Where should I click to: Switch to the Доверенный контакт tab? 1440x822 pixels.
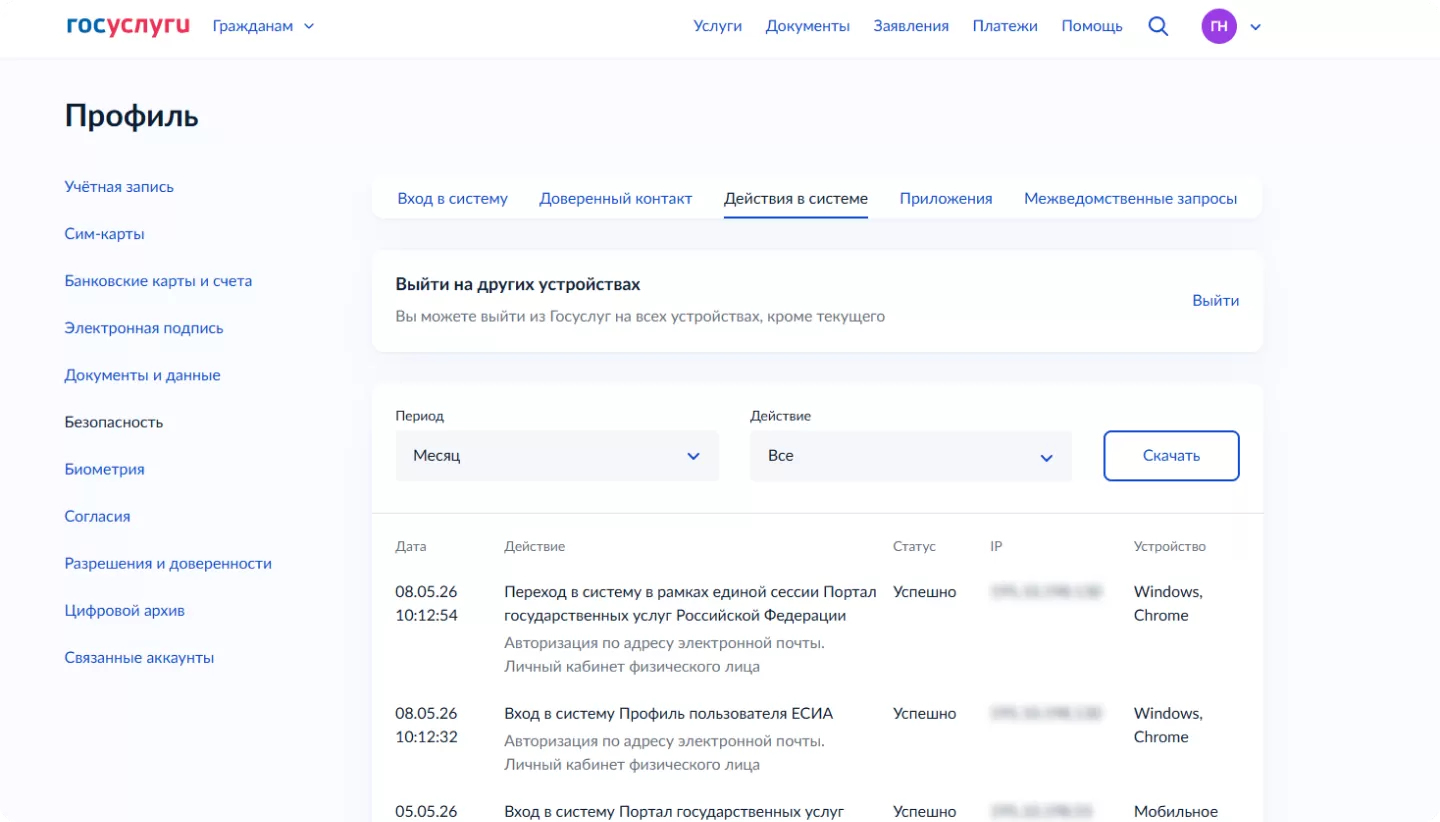tap(616, 198)
